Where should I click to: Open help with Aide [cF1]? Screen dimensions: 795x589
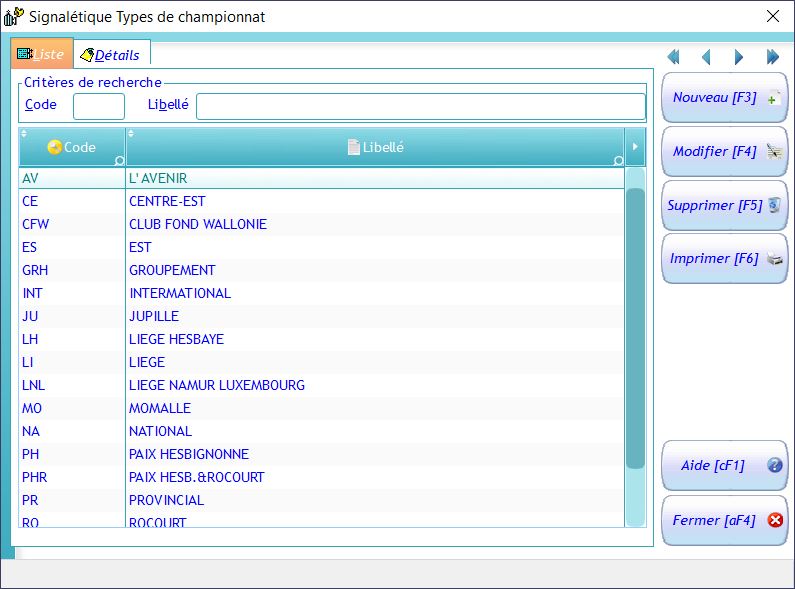point(725,465)
